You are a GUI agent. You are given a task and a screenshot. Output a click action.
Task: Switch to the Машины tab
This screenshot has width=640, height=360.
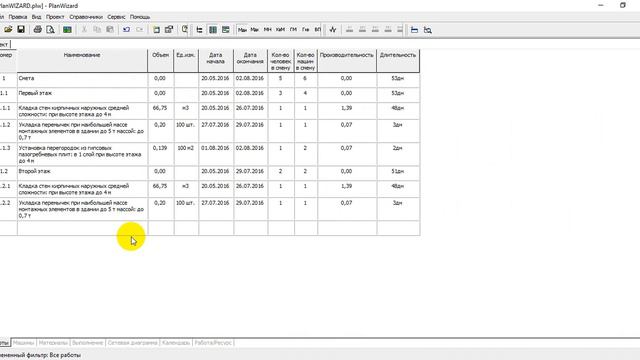tap(23, 343)
